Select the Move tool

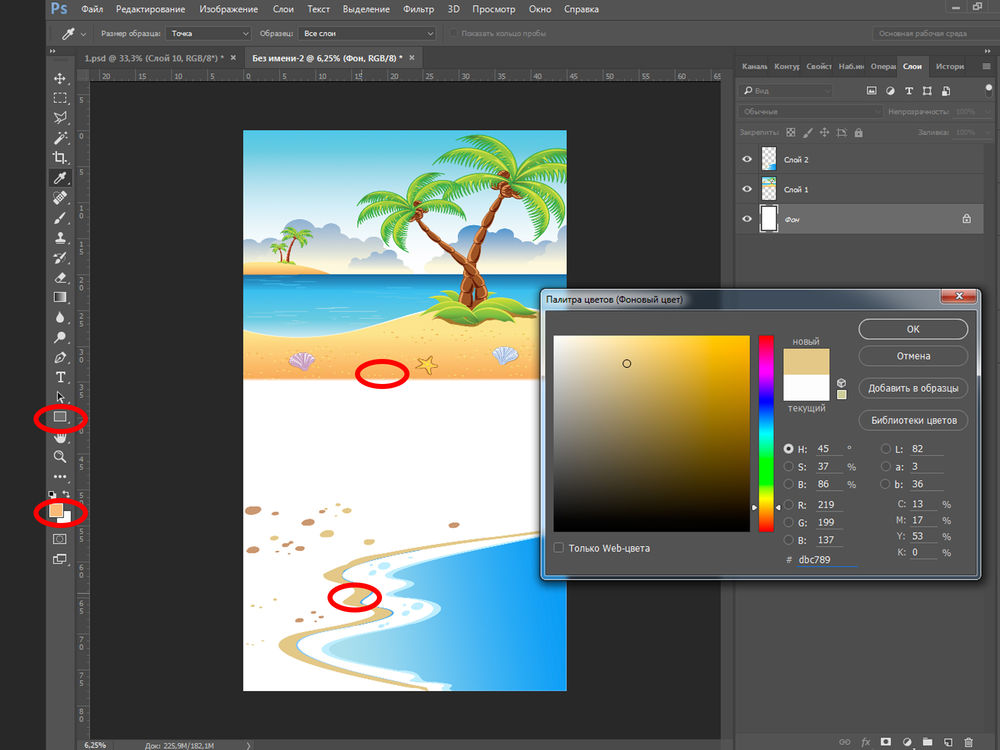(60, 78)
